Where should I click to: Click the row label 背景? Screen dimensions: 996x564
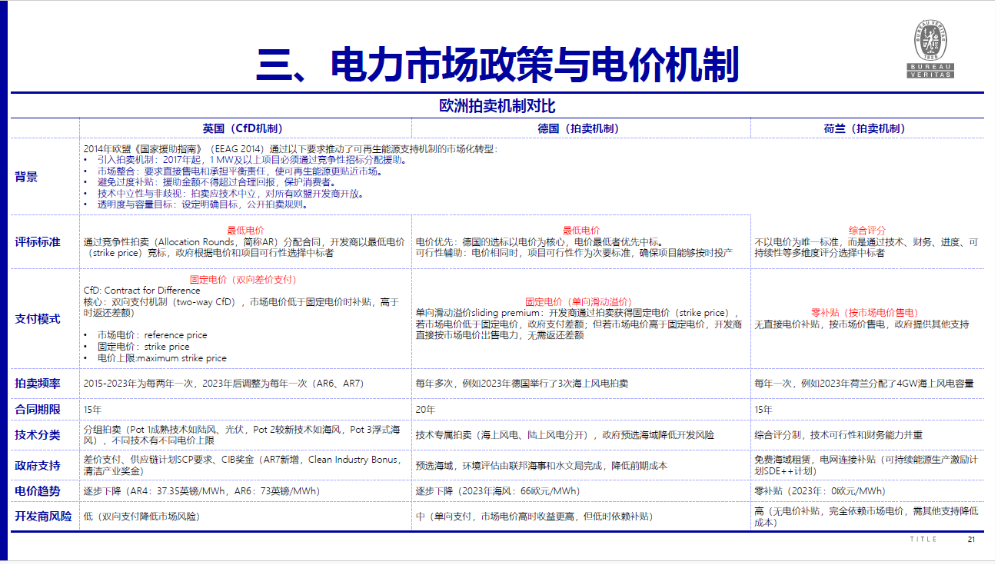[x=26, y=177]
